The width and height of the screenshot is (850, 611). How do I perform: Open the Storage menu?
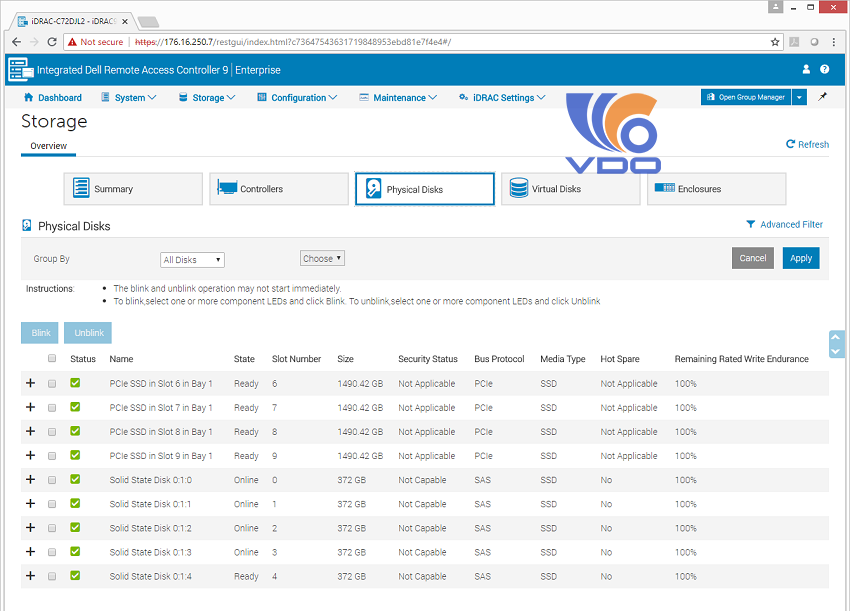pos(207,98)
